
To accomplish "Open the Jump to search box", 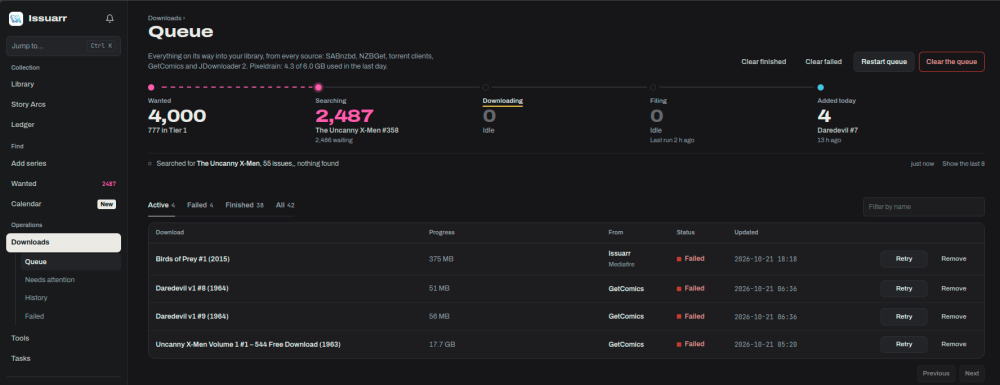I will [x=63, y=46].
